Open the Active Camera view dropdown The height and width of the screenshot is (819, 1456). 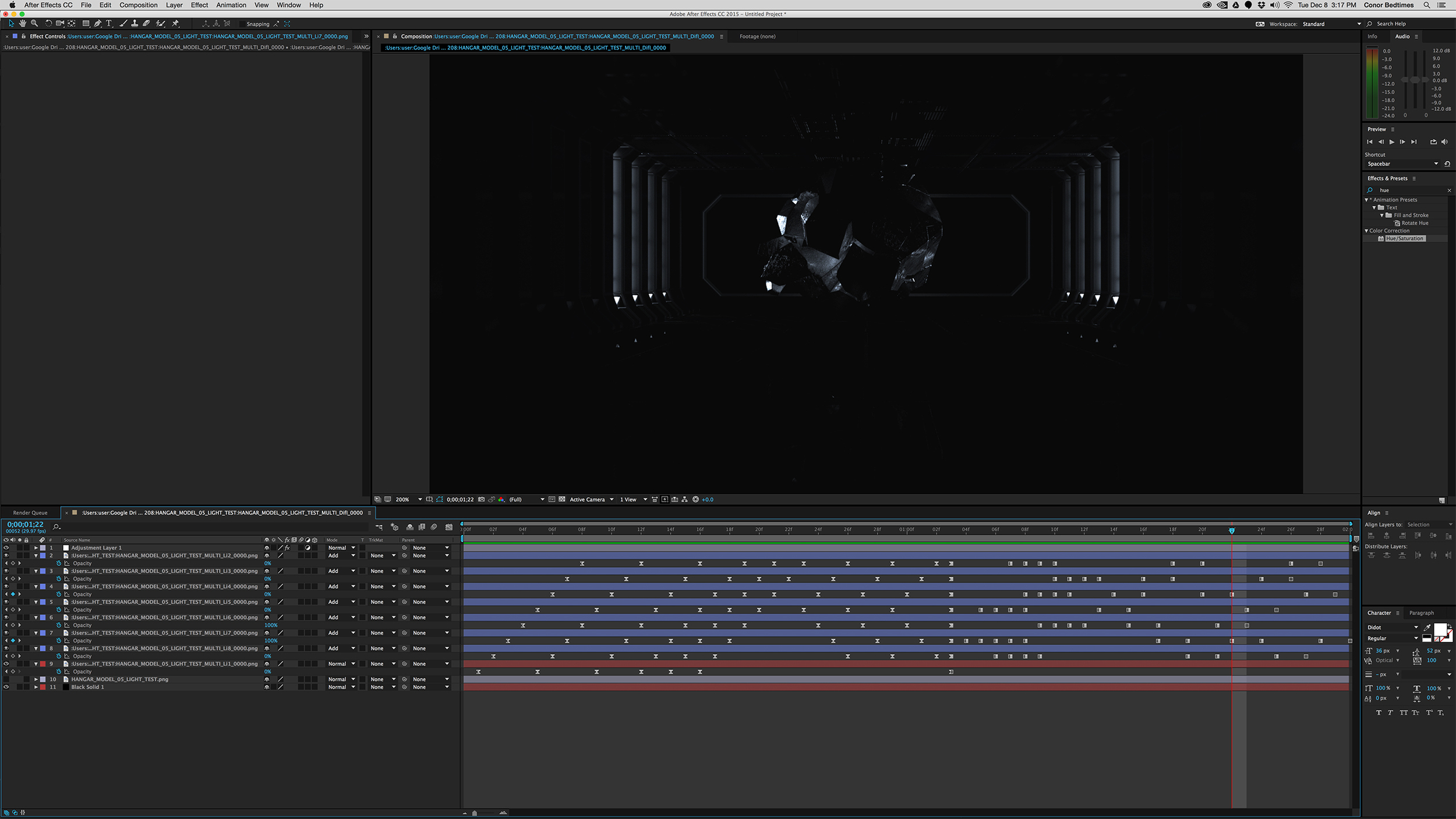pos(591,500)
